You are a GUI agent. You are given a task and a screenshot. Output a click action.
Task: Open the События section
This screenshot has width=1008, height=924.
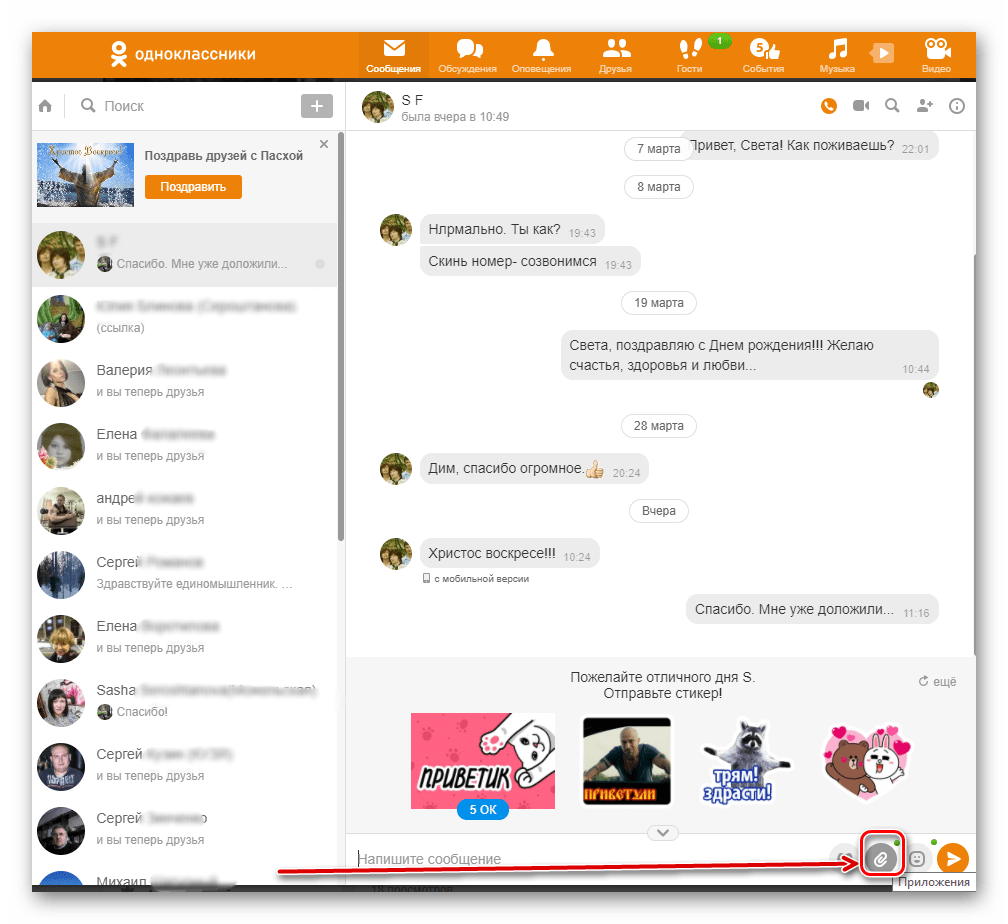[x=763, y=55]
